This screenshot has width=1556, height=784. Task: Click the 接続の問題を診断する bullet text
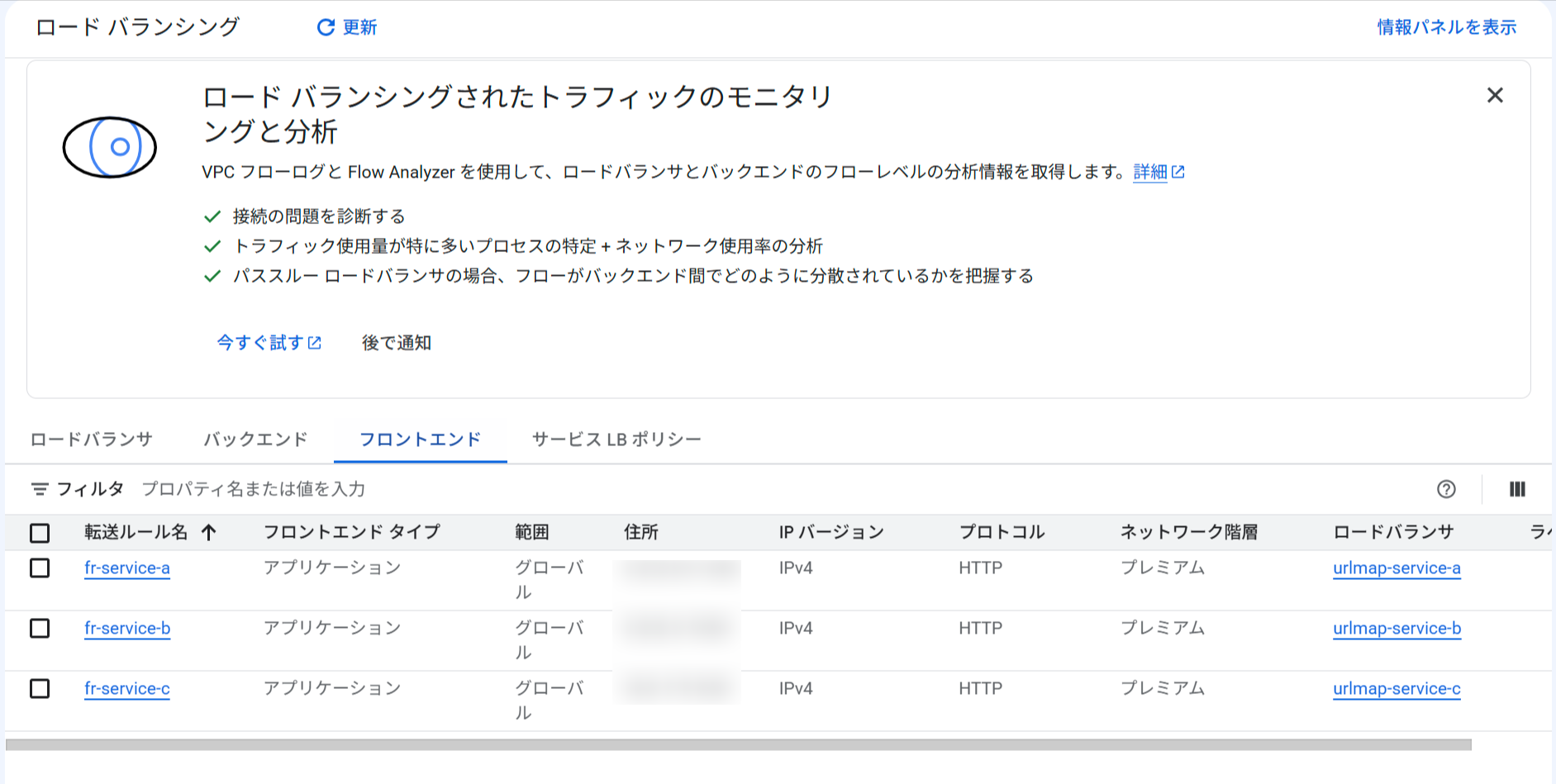[319, 216]
